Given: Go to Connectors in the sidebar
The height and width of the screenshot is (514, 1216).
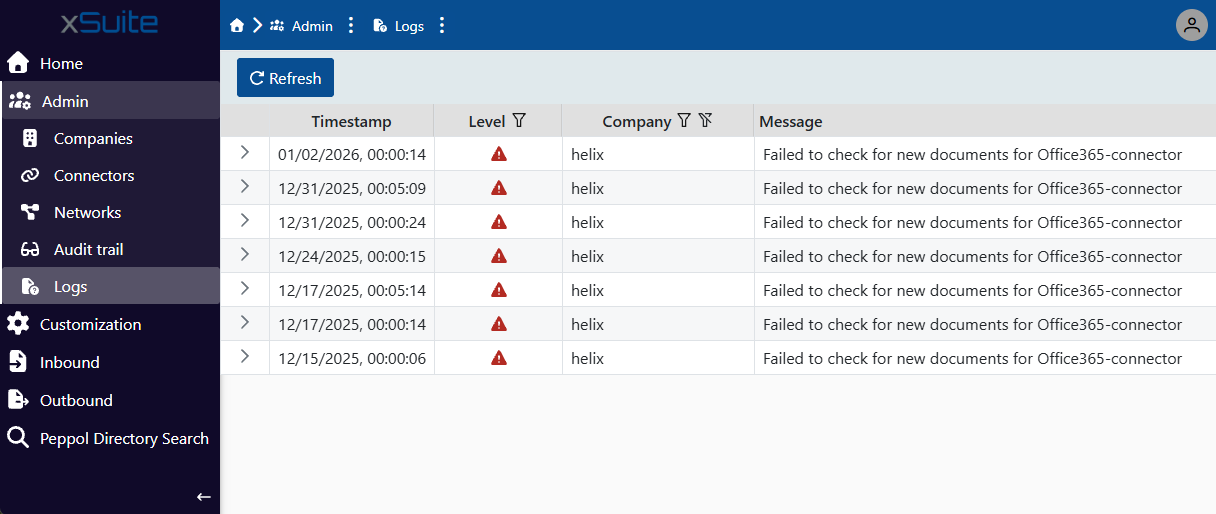Looking at the screenshot, I should 94,176.
